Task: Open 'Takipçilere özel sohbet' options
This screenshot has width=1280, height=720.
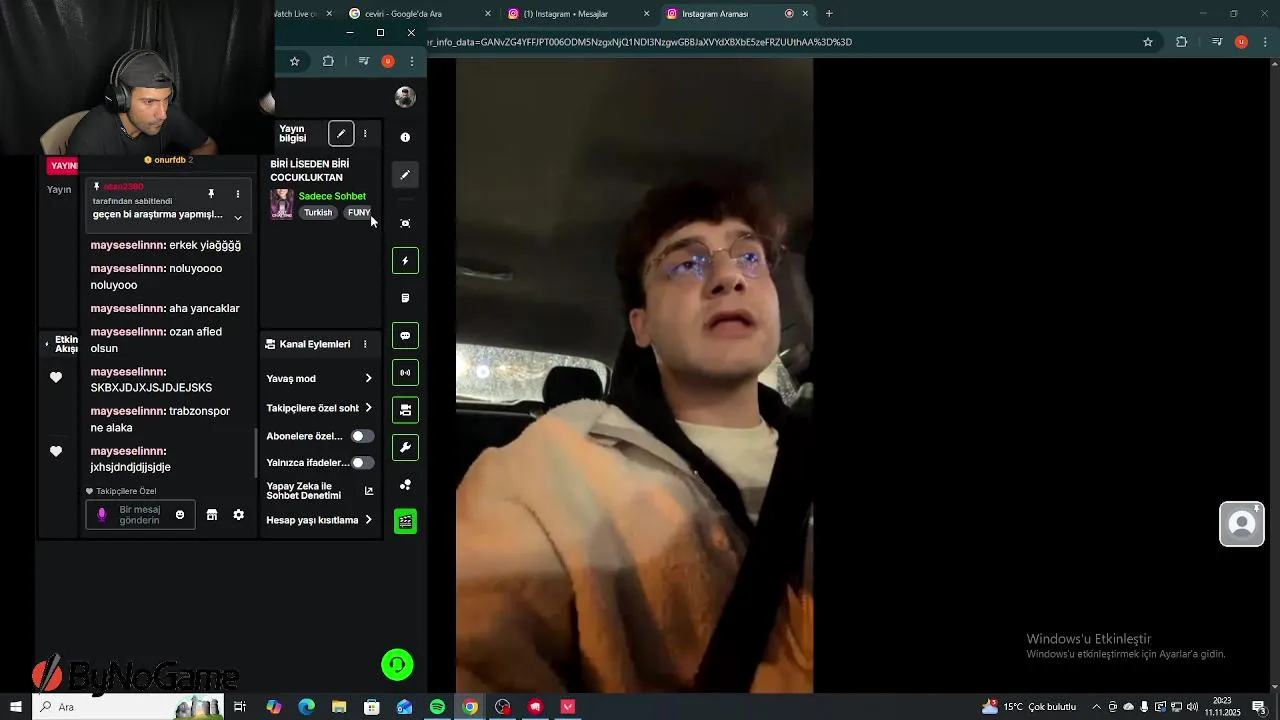Action: (x=320, y=408)
